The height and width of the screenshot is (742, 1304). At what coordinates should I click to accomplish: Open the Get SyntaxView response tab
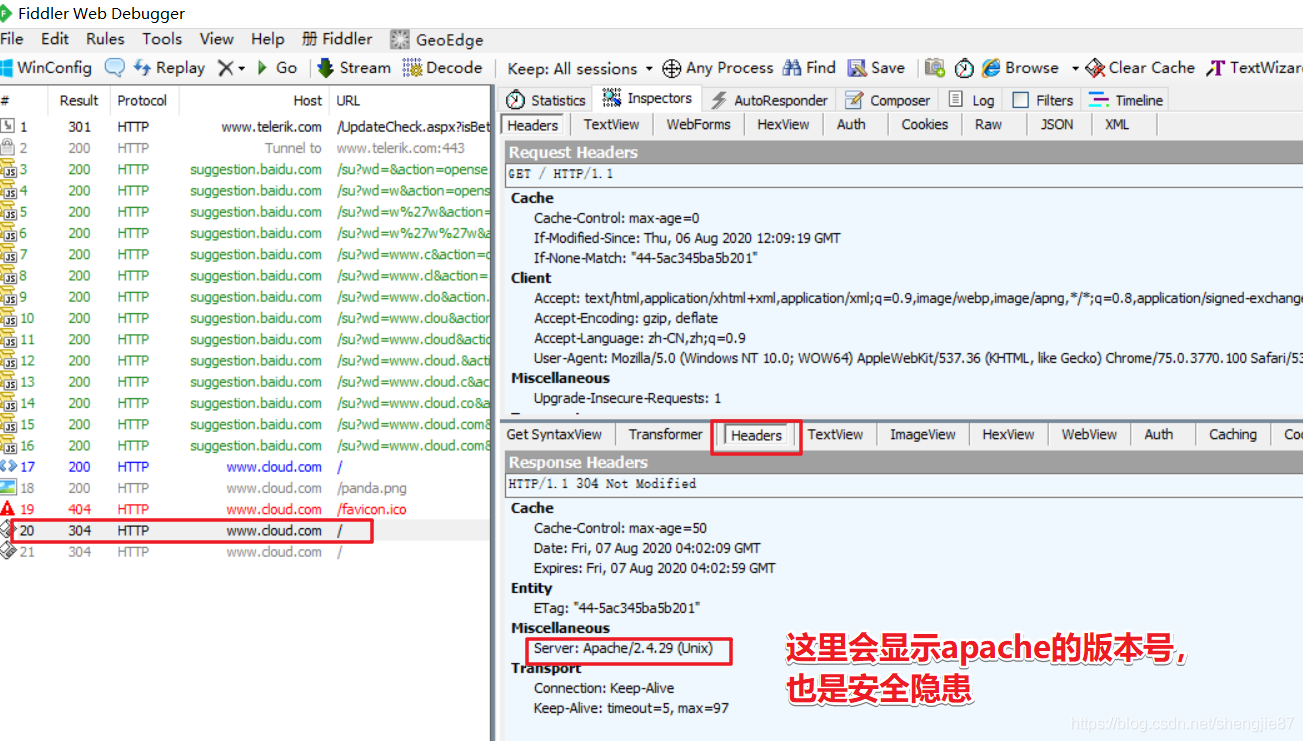(555, 435)
